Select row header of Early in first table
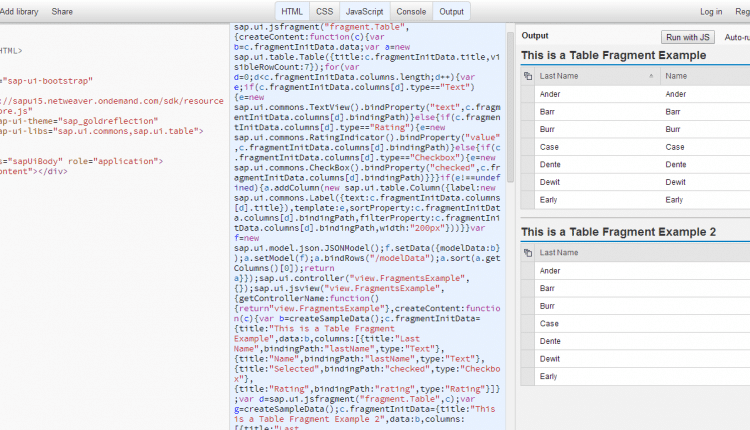 [x=528, y=200]
